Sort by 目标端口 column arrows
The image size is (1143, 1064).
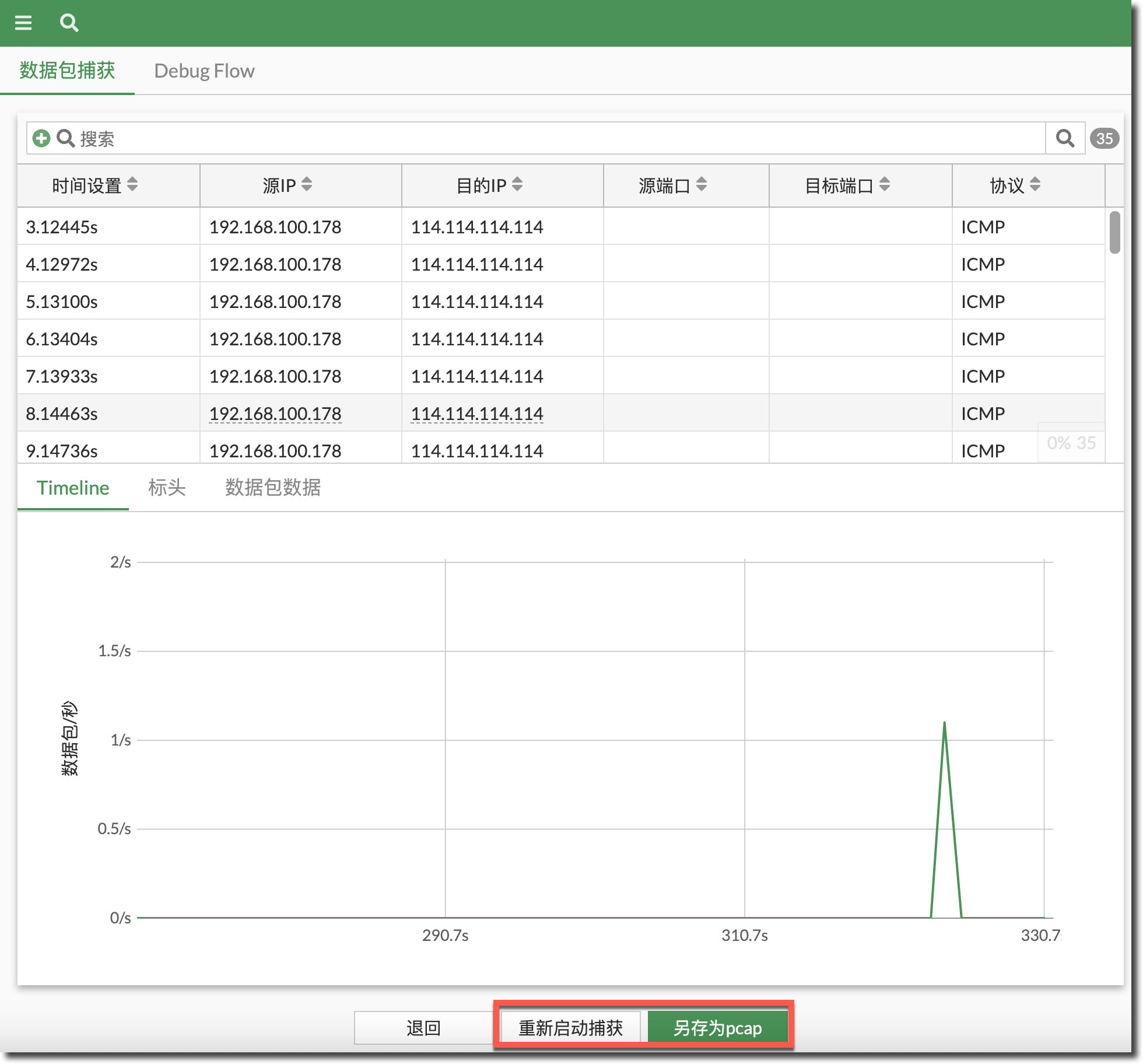tap(885, 184)
